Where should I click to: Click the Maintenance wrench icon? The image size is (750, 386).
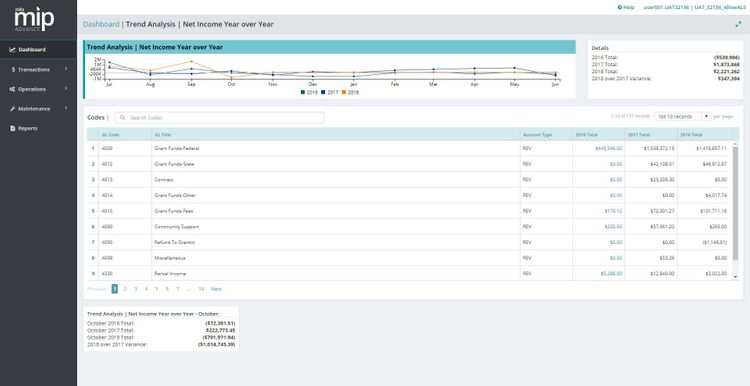click(12, 109)
